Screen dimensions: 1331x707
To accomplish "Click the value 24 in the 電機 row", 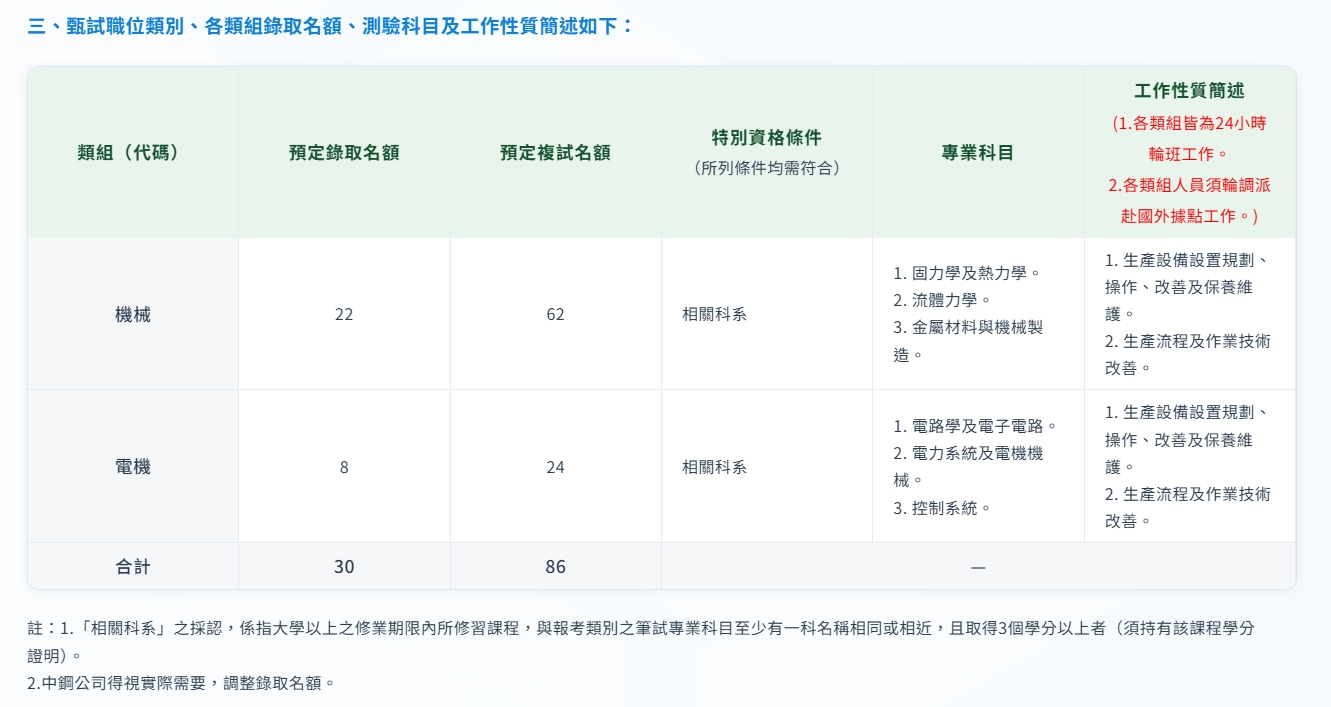I will click(x=555, y=467).
